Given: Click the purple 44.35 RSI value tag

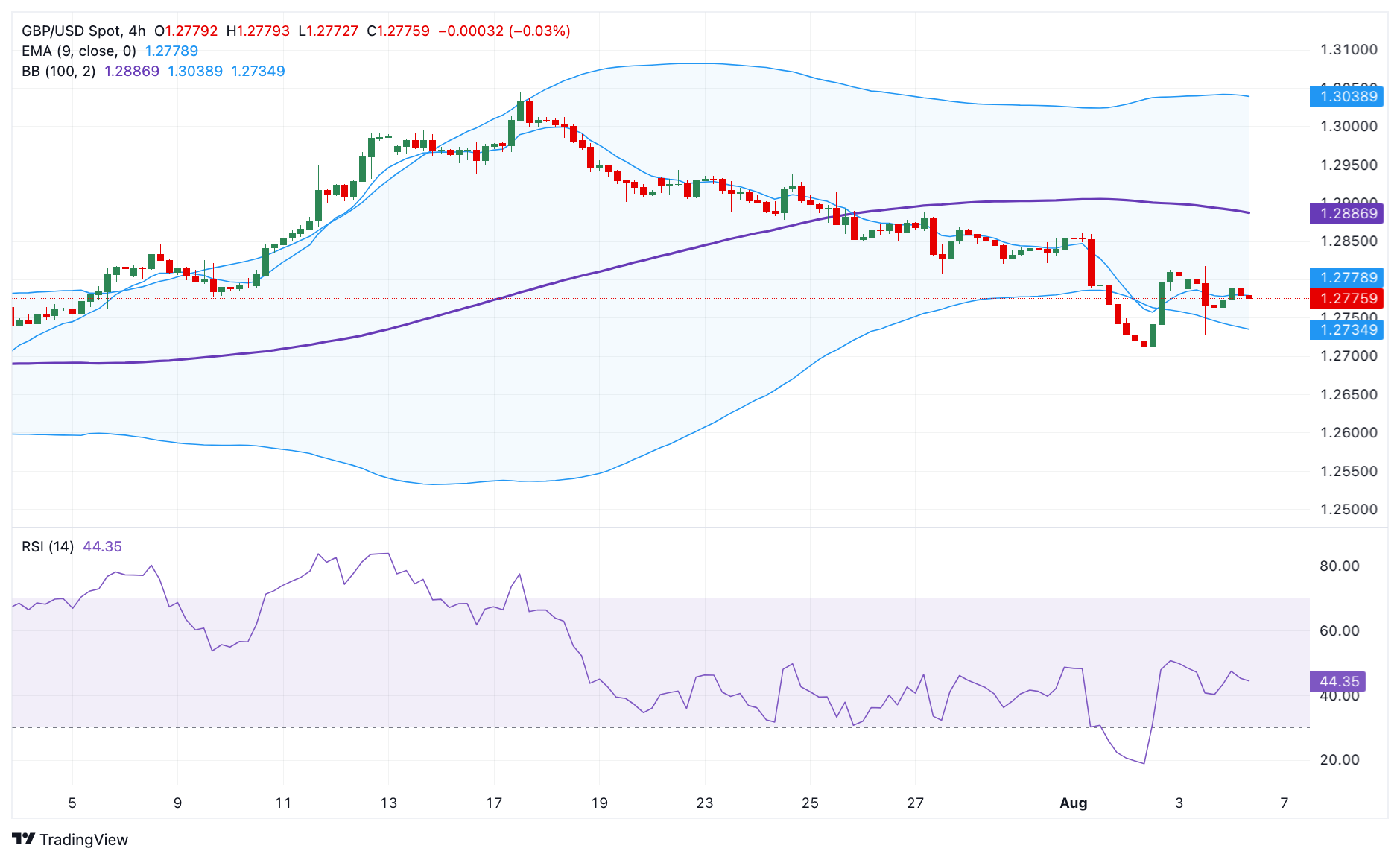Looking at the screenshot, I should 1338,681.
